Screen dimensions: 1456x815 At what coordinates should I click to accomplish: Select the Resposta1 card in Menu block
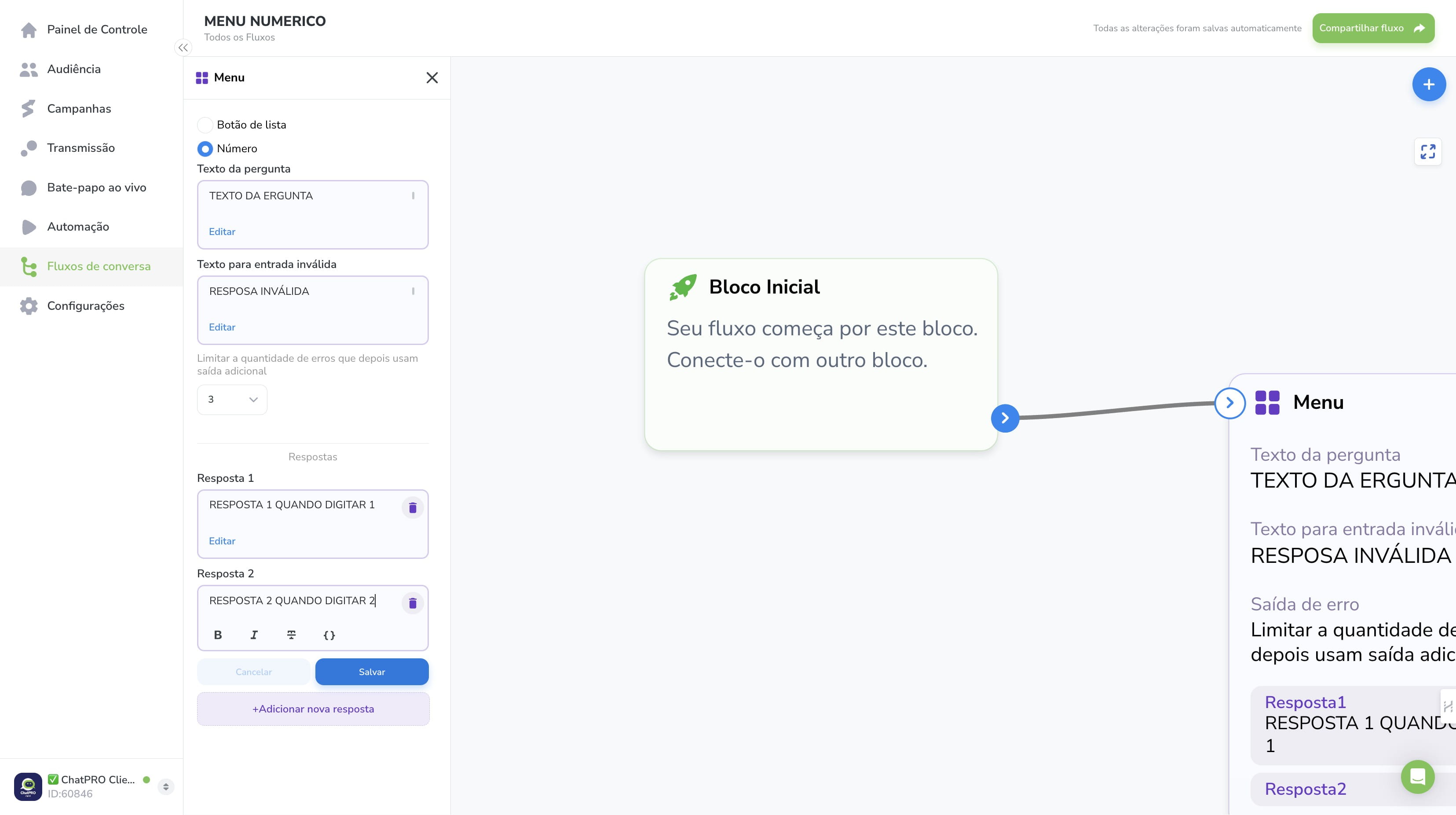(1353, 726)
